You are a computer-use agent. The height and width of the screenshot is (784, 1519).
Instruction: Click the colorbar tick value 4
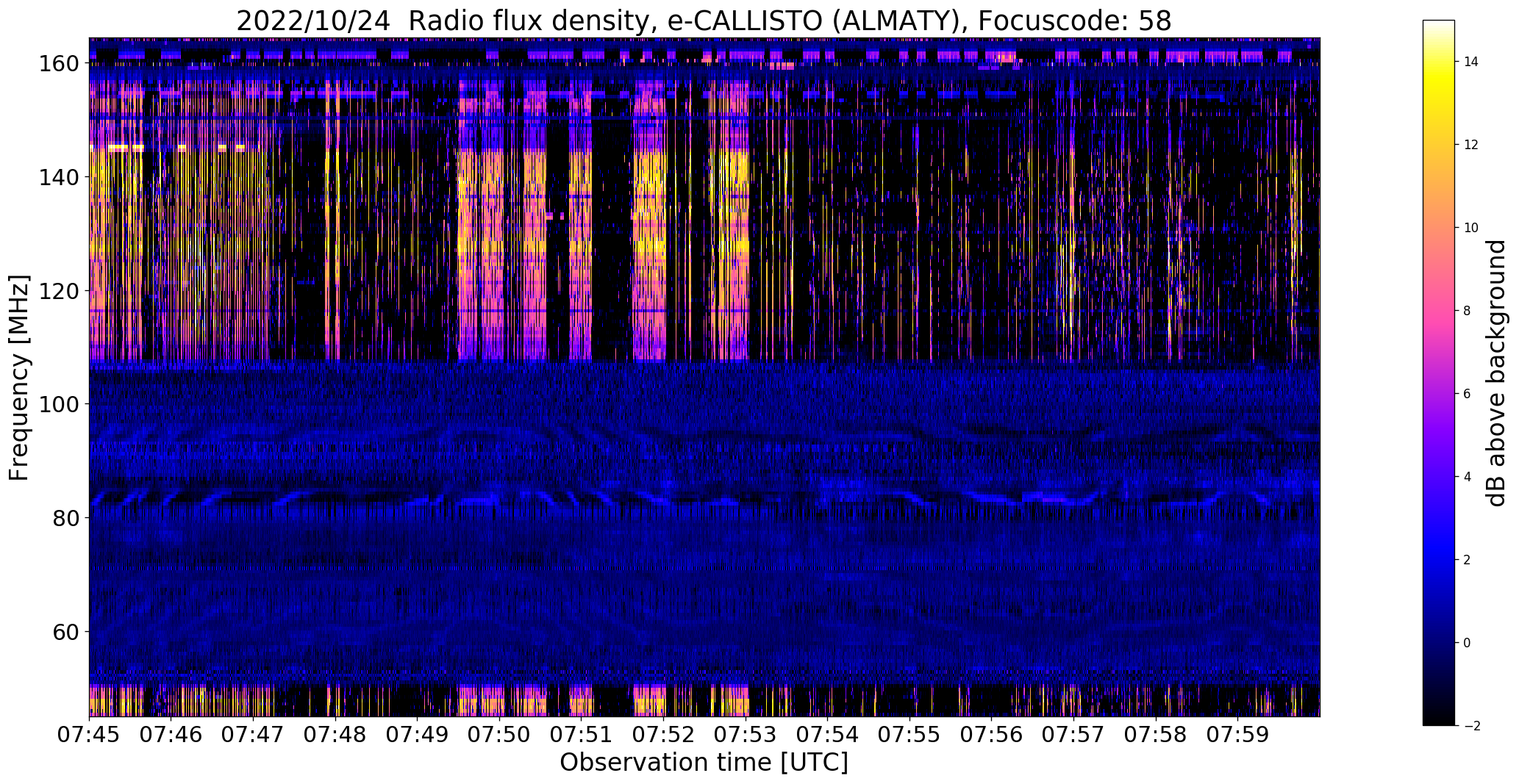pos(1468,477)
